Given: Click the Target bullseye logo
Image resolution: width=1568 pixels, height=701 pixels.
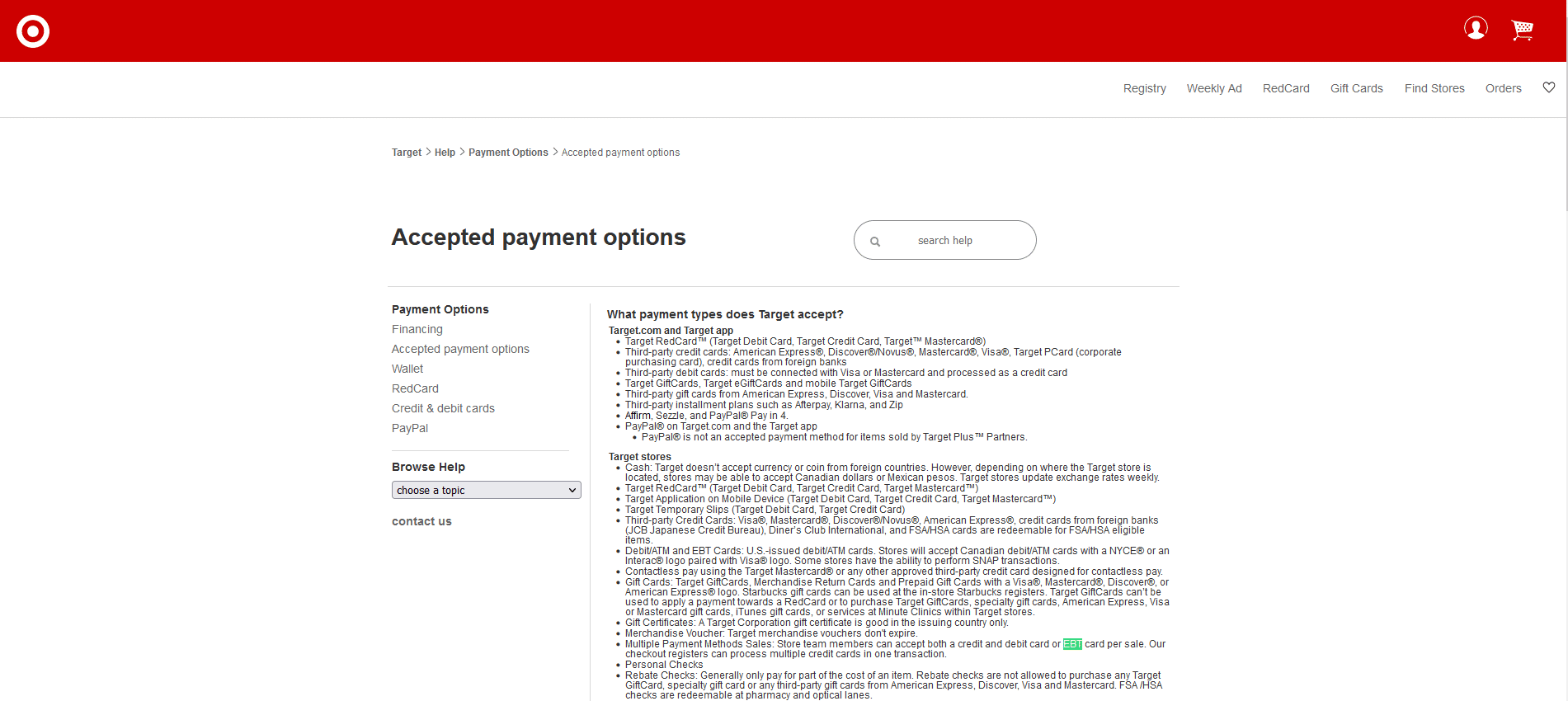Looking at the screenshot, I should point(33,31).
